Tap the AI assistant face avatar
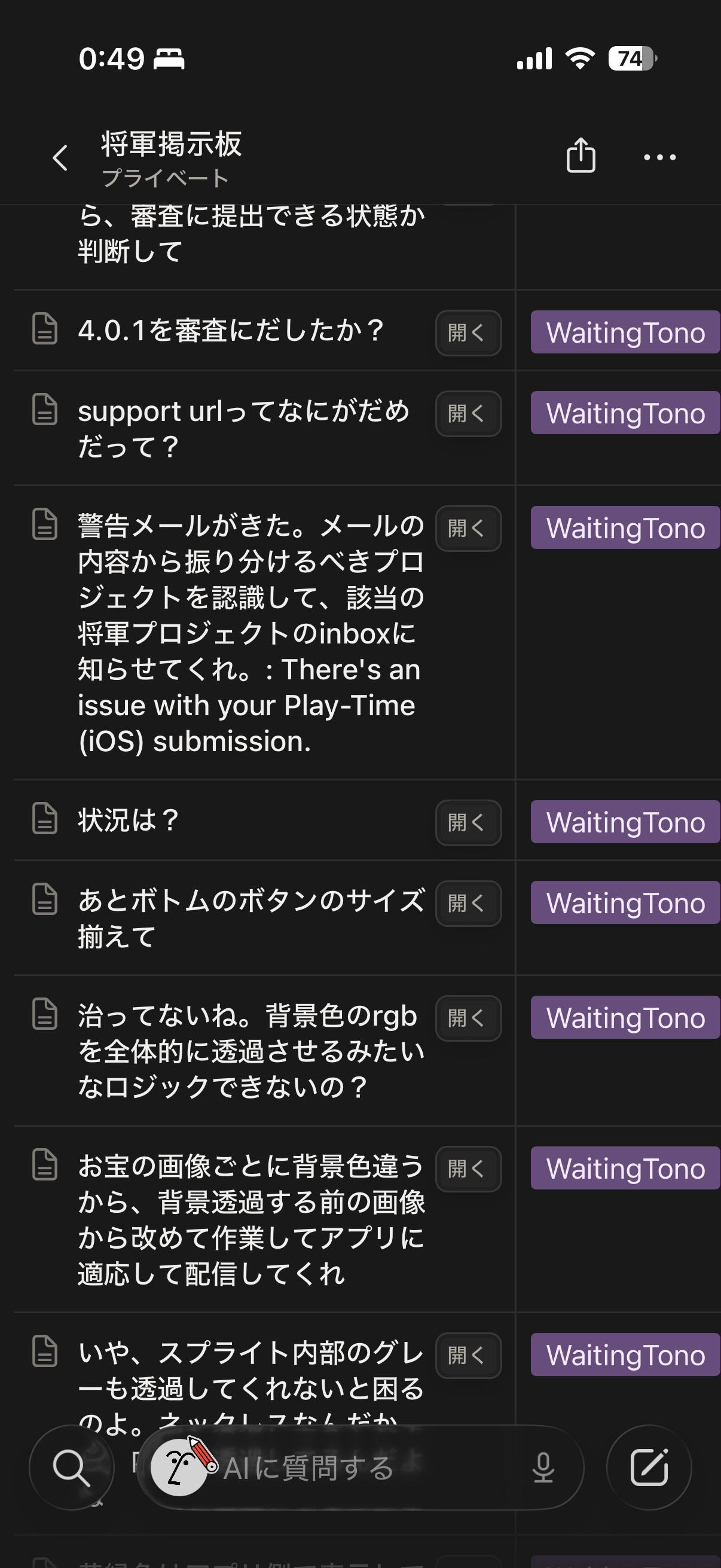This screenshot has width=721, height=1568. (179, 1467)
